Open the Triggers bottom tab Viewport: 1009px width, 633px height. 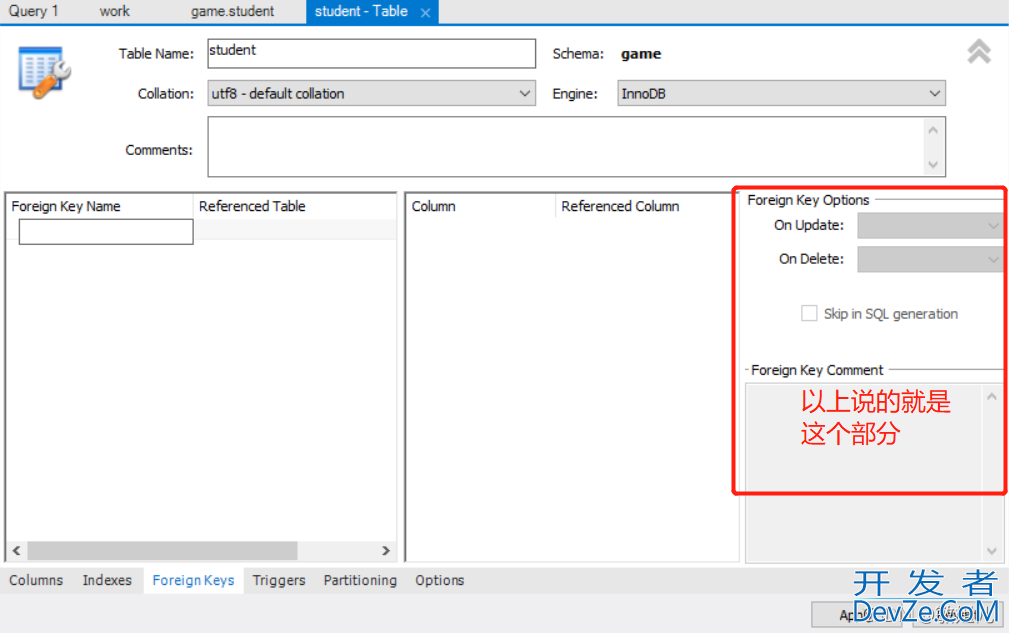pyautogui.click(x=279, y=580)
